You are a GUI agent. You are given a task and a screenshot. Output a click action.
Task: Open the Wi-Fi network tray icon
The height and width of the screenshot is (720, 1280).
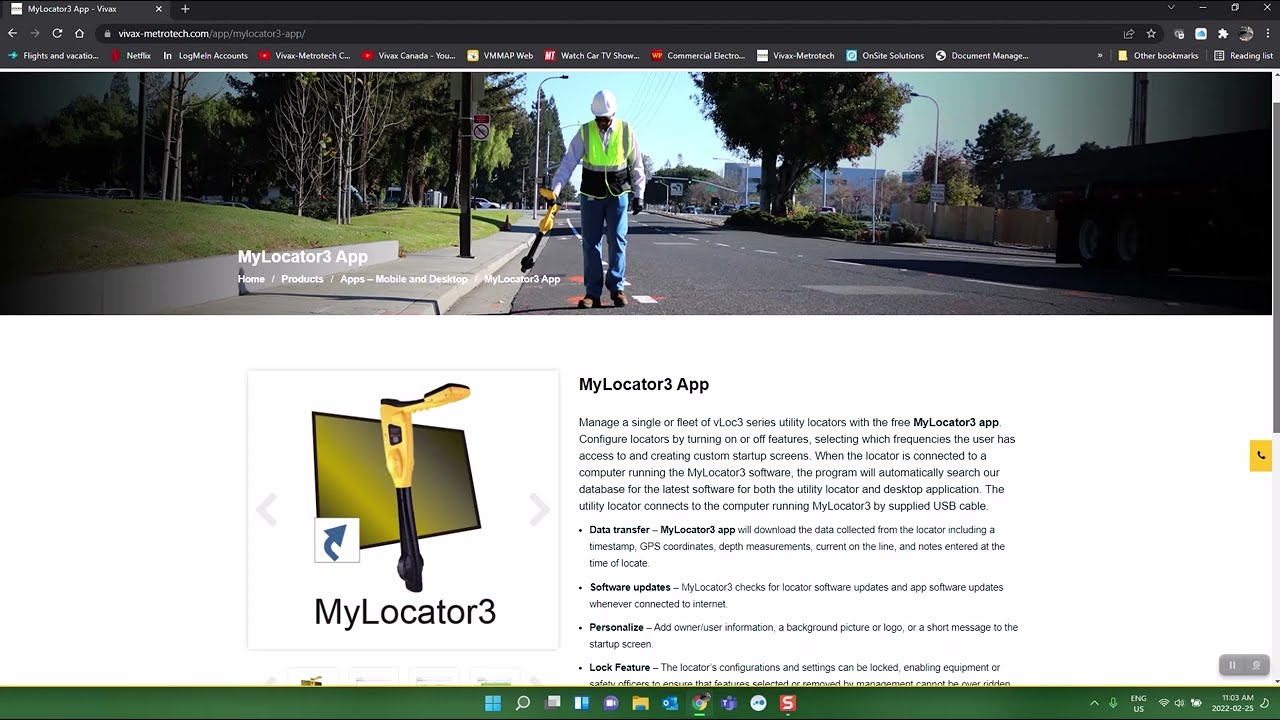coord(1164,703)
